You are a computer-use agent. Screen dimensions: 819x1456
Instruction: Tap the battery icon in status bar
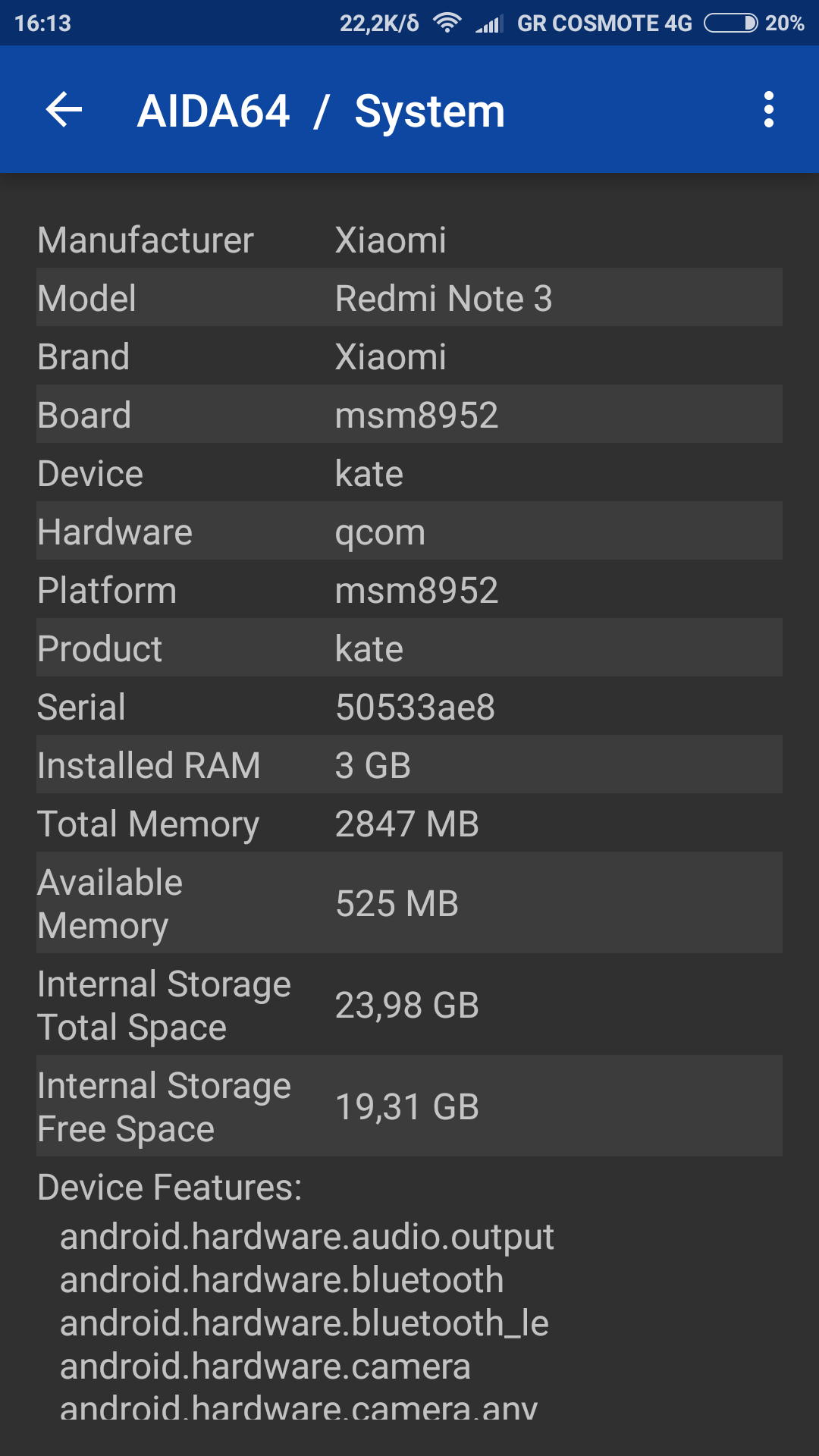coord(730,24)
